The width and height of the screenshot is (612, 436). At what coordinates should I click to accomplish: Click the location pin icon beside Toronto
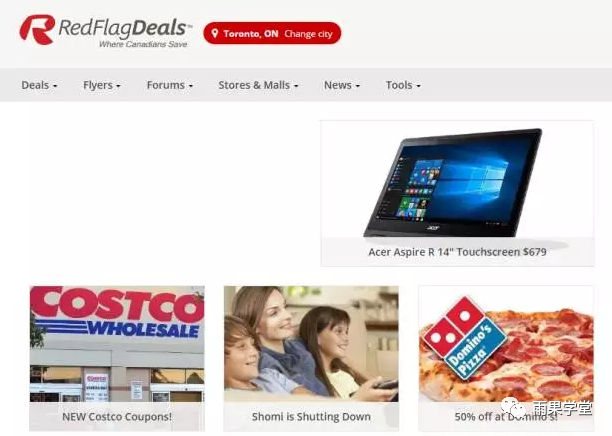tap(215, 33)
